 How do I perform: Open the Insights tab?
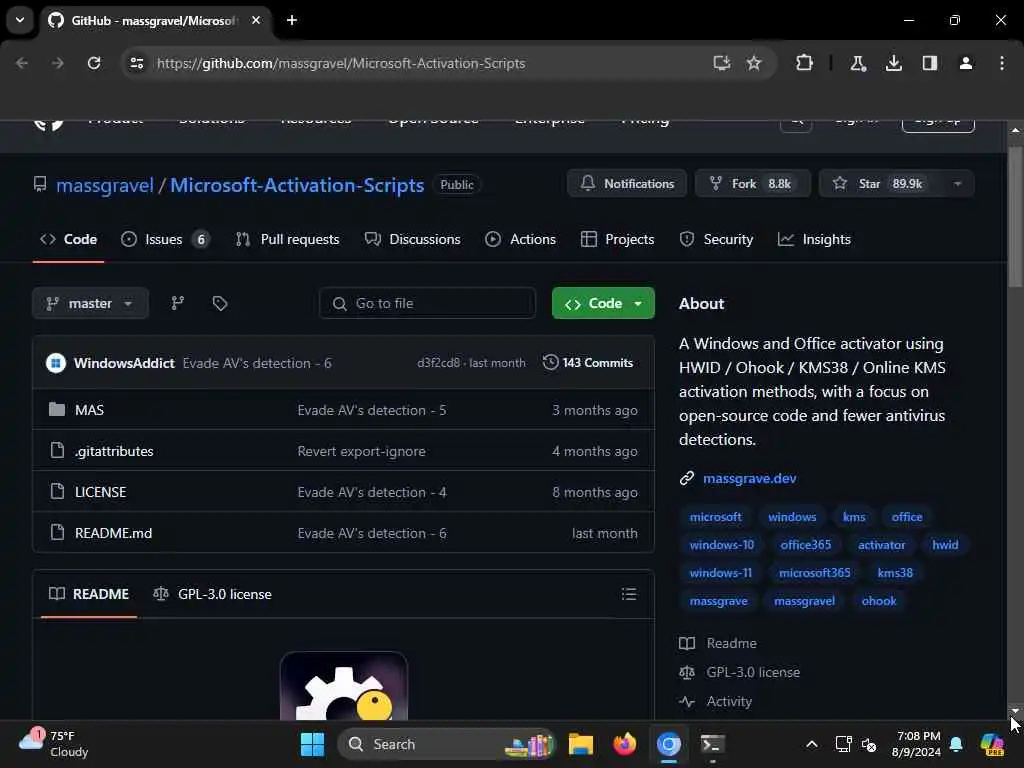click(x=814, y=240)
